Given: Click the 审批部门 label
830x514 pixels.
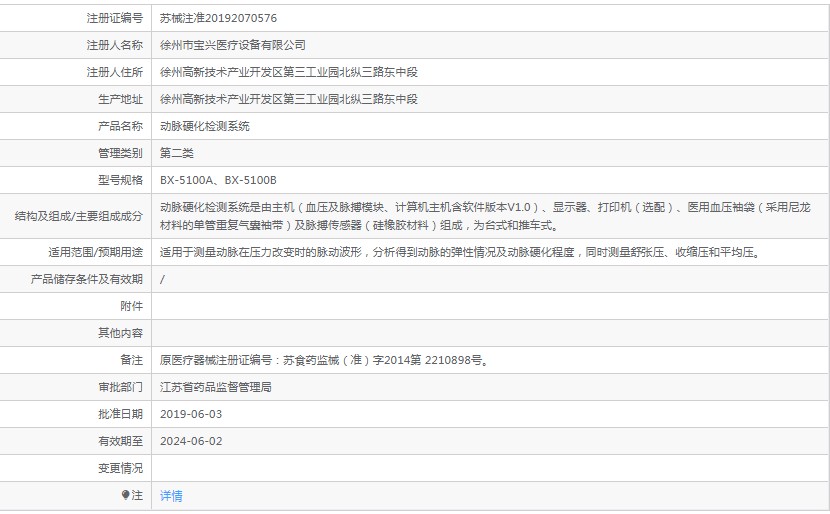Looking at the screenshot, I should [120, 387].
